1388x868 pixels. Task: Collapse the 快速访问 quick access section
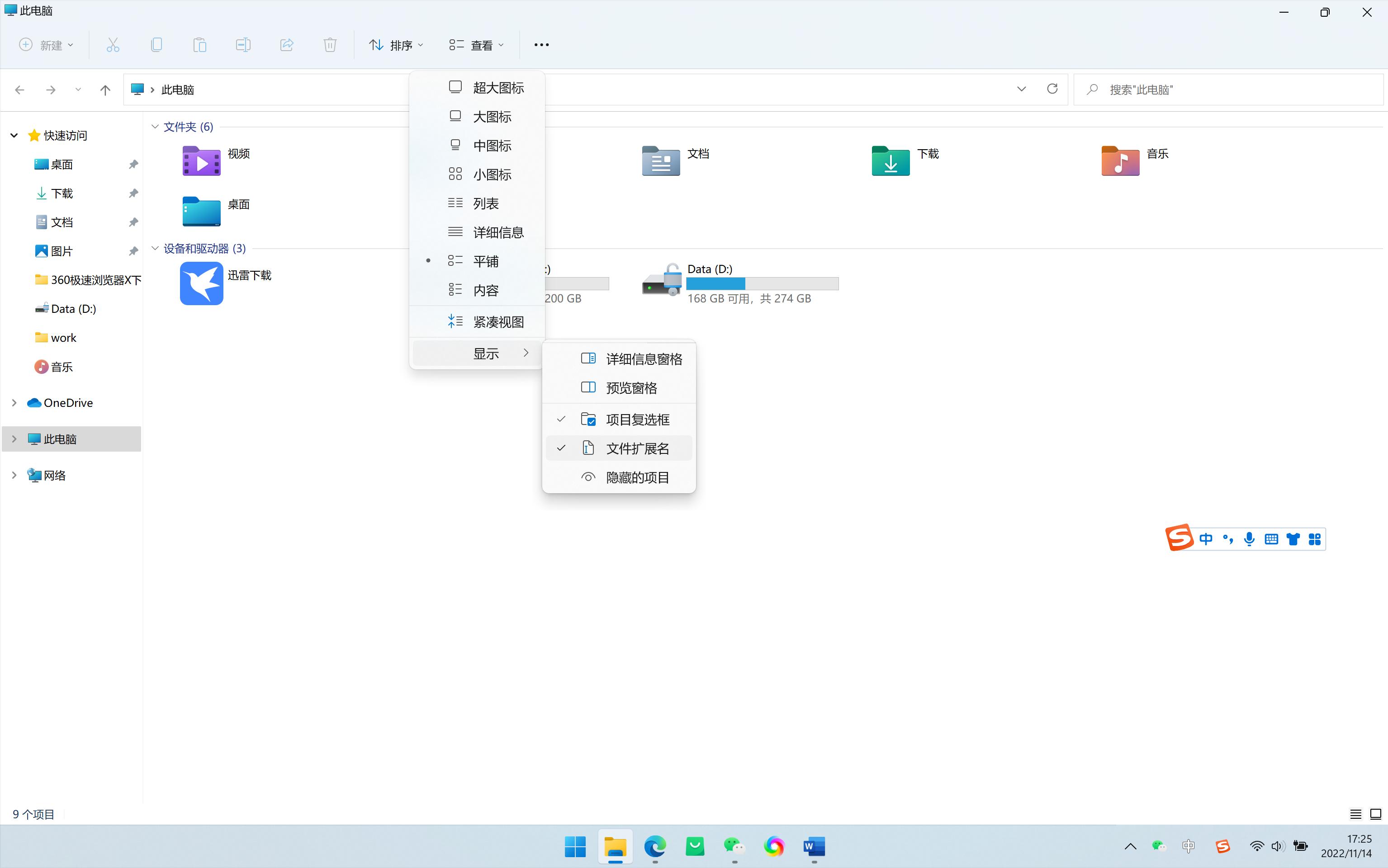[x=14, y=136]
